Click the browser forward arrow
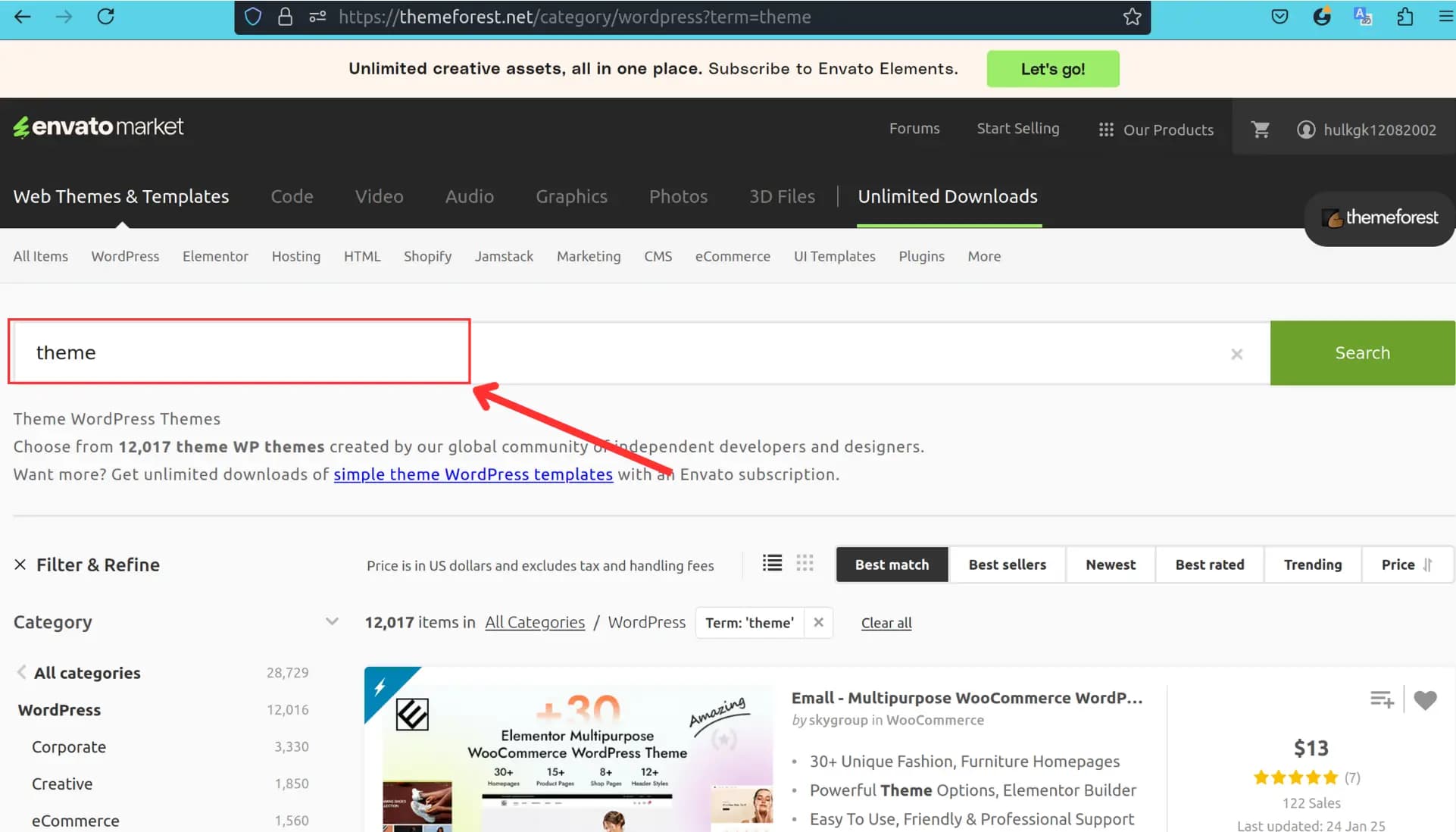 point(64,17)
